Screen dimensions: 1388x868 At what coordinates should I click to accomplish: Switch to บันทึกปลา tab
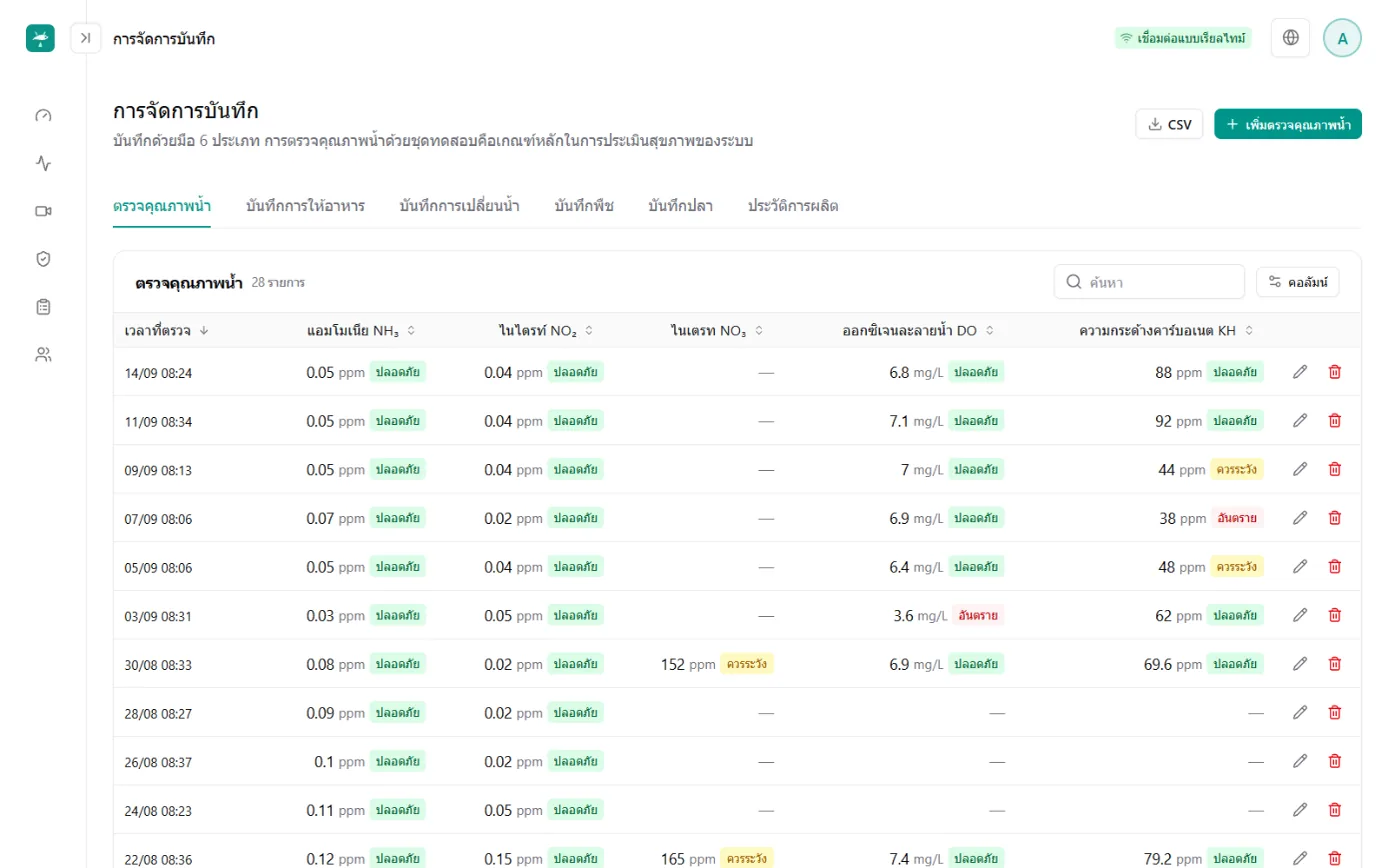(x=681, y=207)
